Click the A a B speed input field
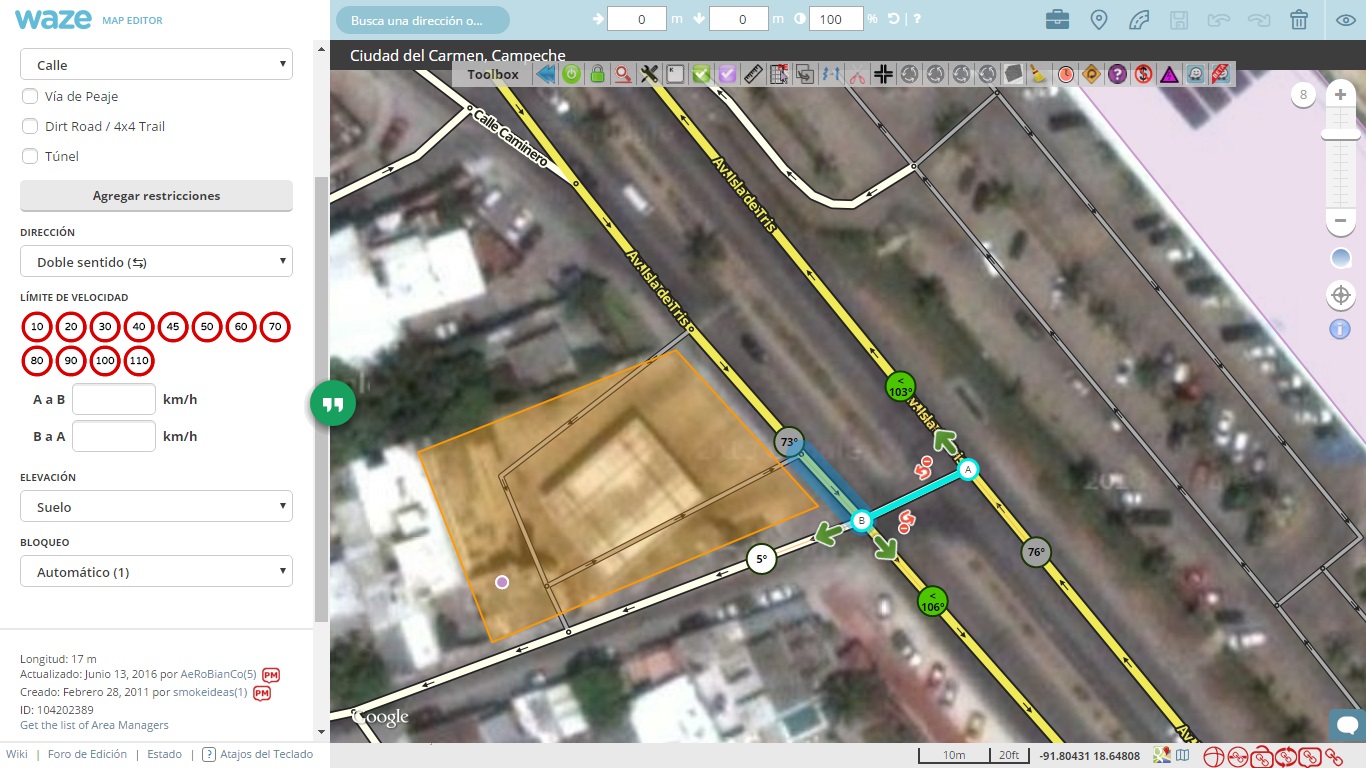The height and width of the screenshot is (768, 1366). coord(114,399)
